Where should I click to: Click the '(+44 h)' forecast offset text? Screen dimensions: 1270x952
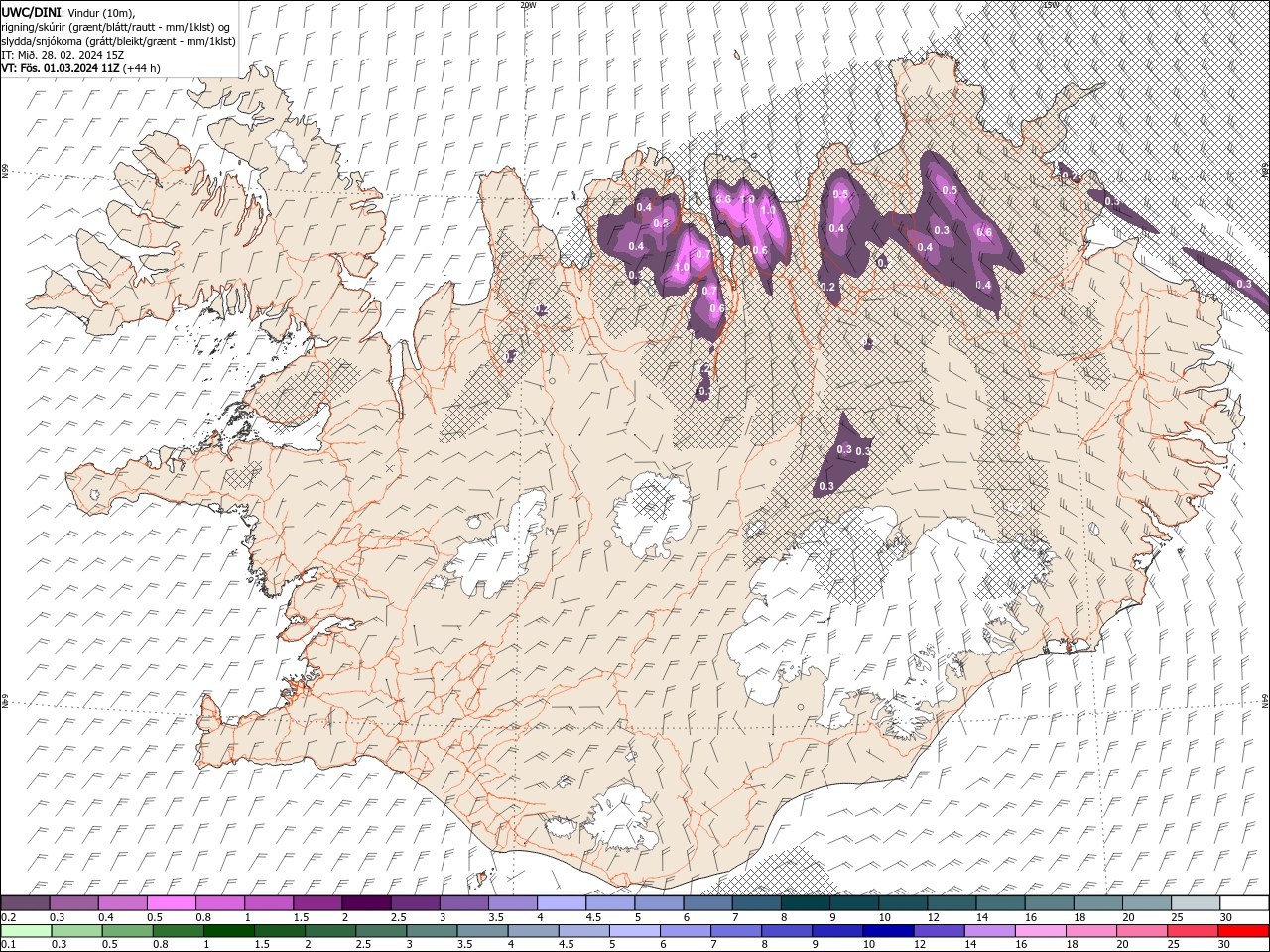(x=140, y=68)
